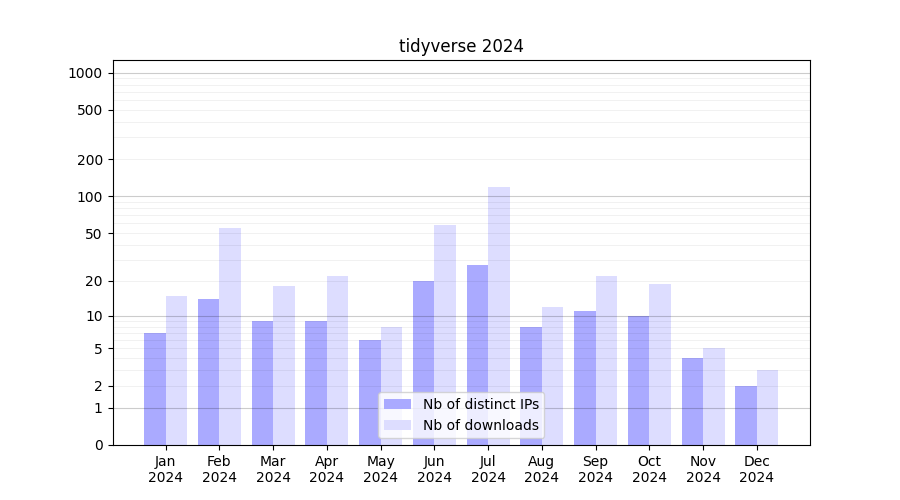
Task: Click the 200 y-axis tick label
Action: [x=90, y=160]
